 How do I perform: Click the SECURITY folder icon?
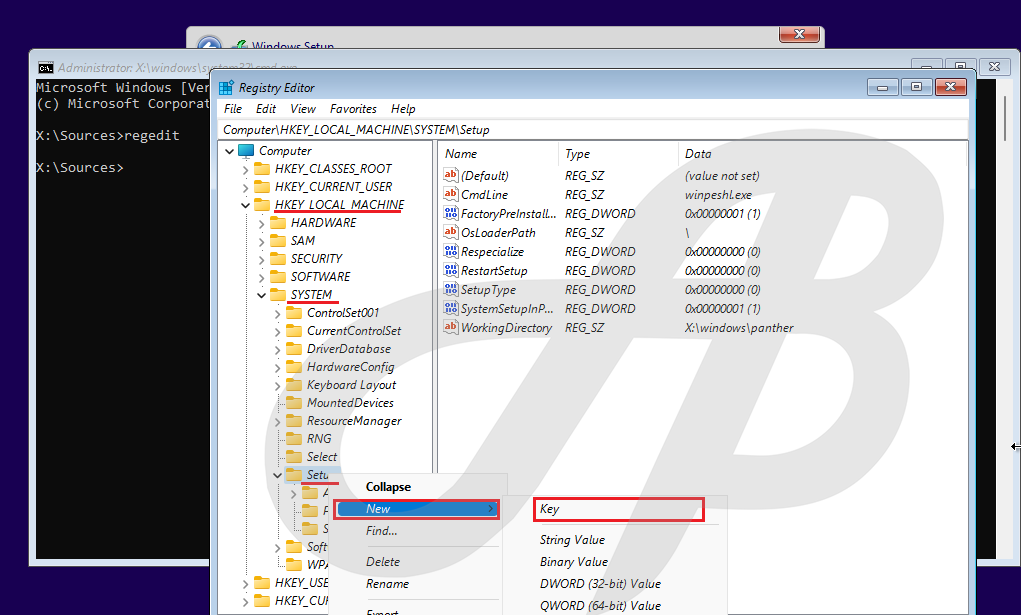click(x=278, y=259)
